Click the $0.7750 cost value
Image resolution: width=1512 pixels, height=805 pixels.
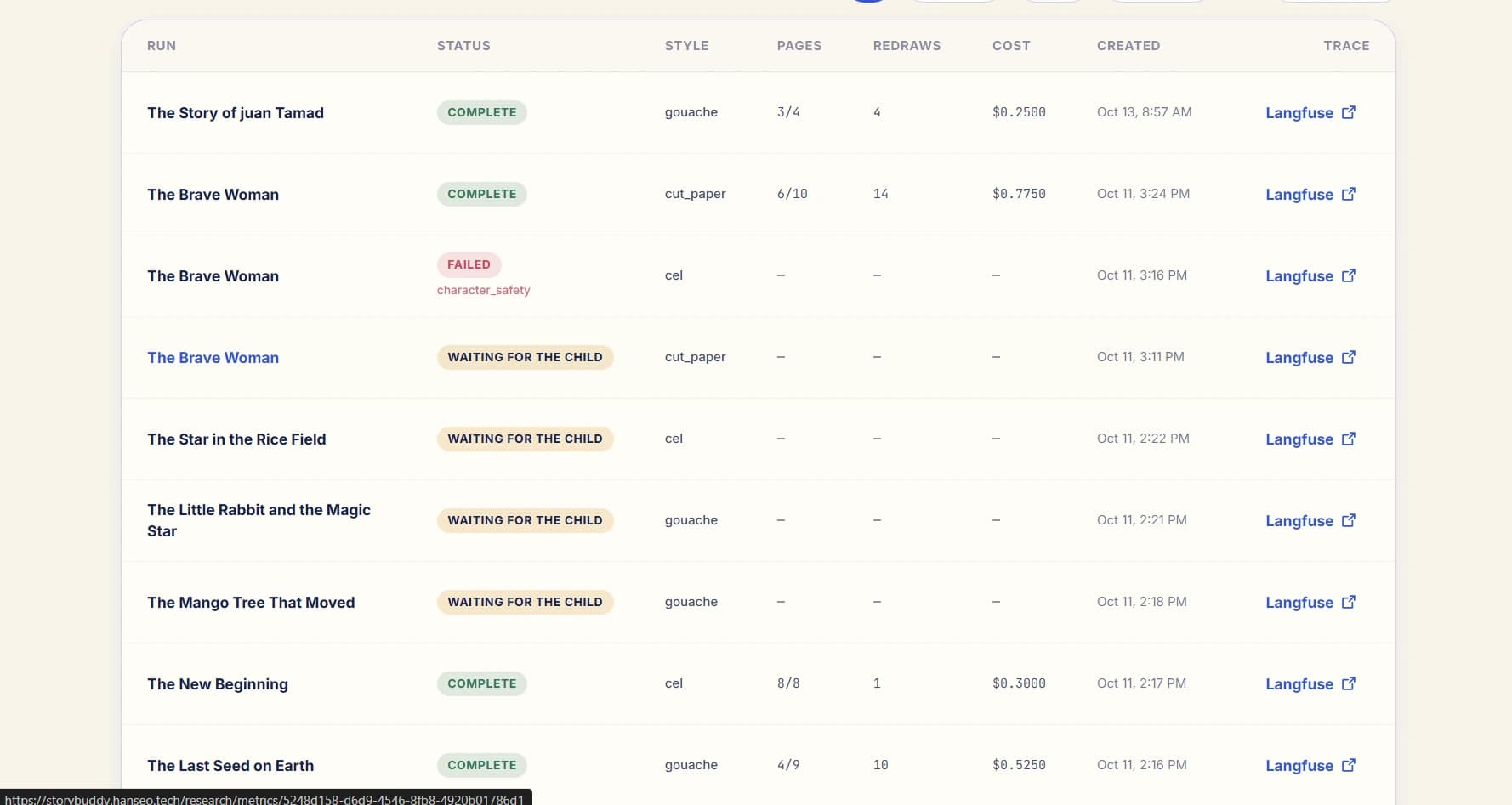(1019, 194)
